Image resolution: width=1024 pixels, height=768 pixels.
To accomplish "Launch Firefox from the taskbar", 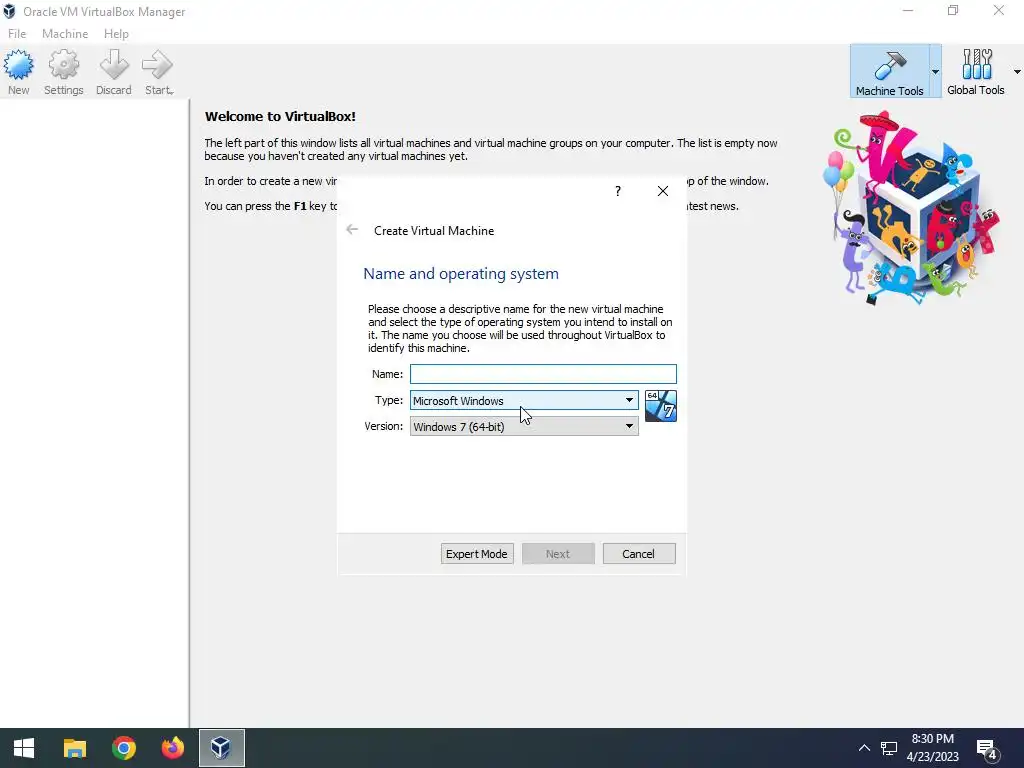I will tap(172, 748).
